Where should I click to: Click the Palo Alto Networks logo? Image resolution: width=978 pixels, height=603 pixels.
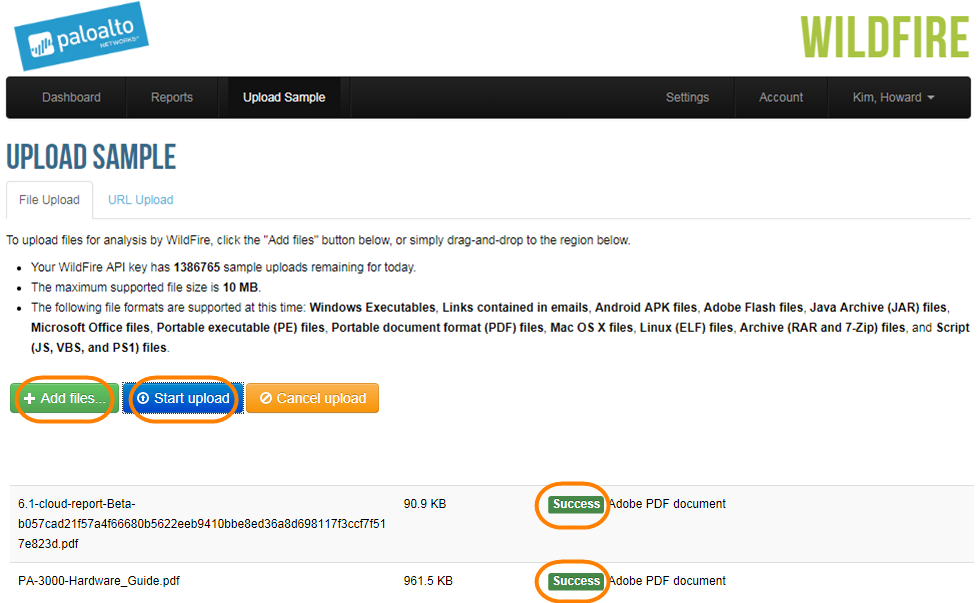(x=81, y=36)
